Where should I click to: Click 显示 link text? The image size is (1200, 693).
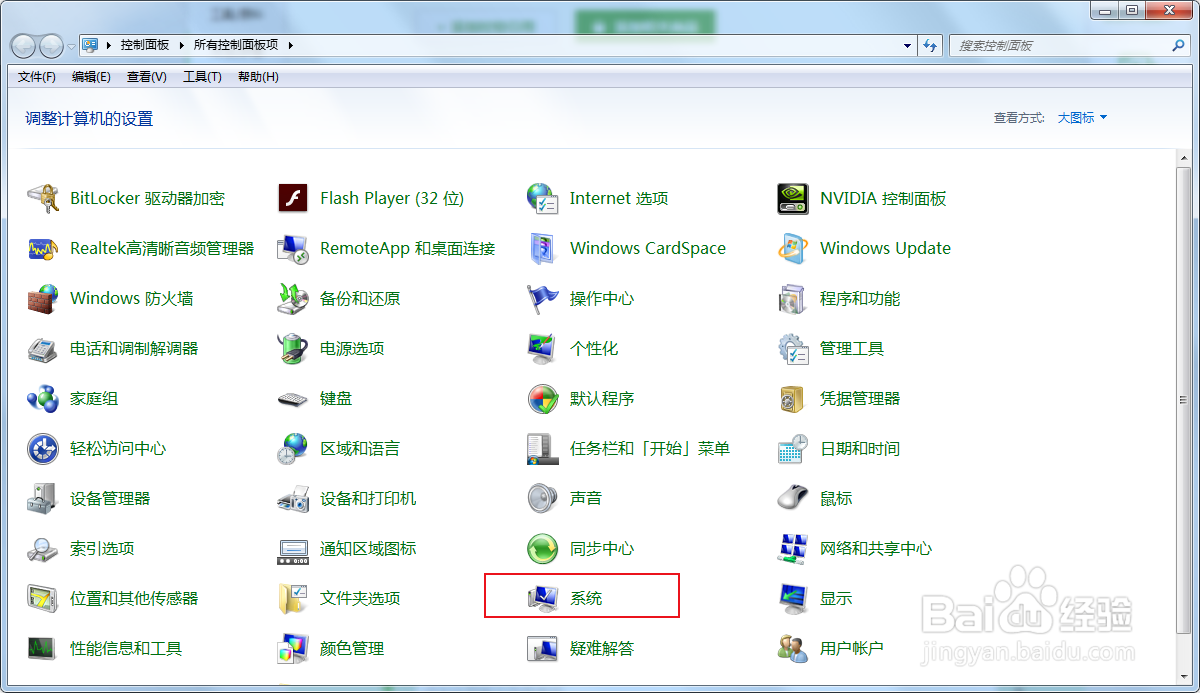click(x=836, y=598)
